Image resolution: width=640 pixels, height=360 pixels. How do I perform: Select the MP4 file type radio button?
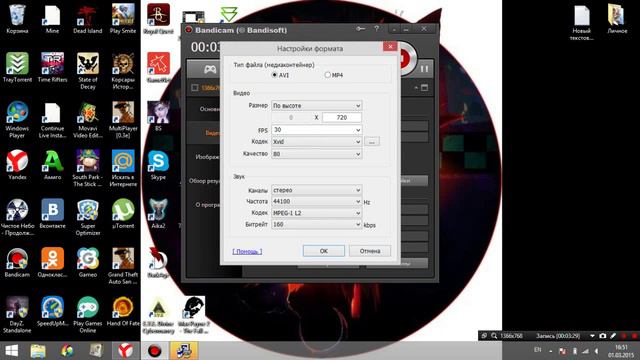click(327, 75)
